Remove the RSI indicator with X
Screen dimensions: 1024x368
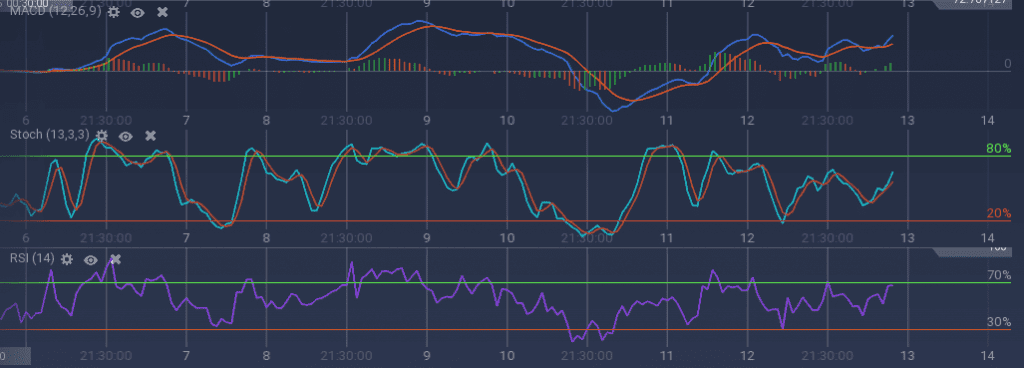(116, 260)
